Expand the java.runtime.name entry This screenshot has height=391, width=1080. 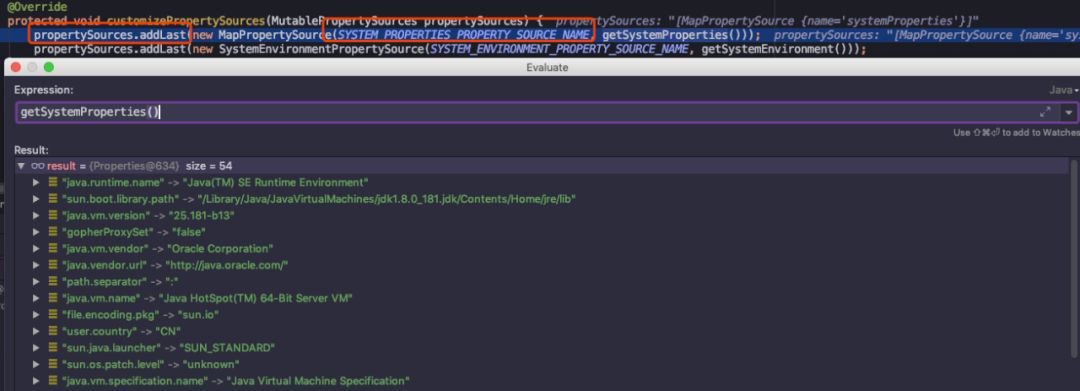click(36, 182)
